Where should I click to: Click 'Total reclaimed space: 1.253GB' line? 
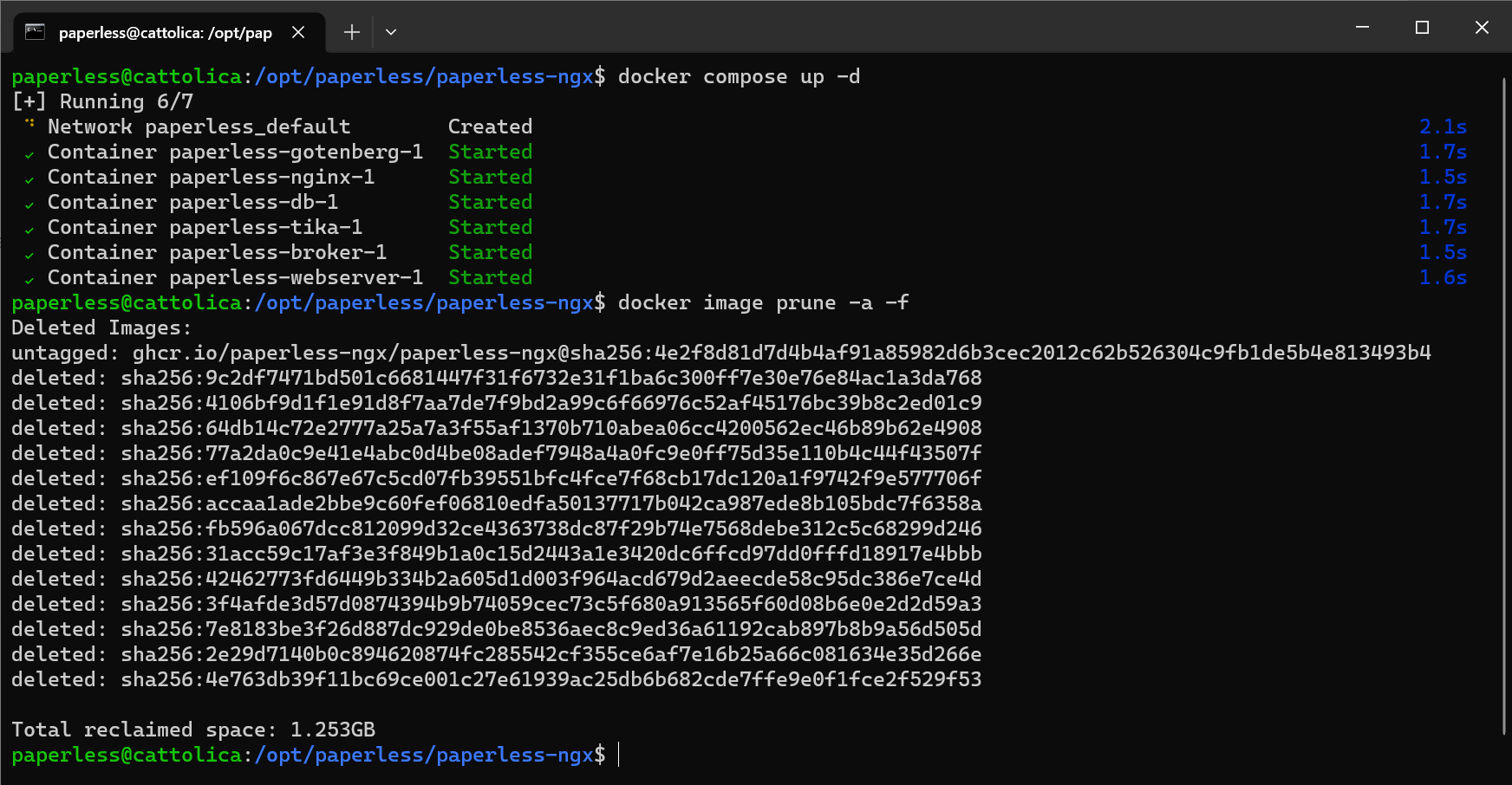click(x=193, y=730)
